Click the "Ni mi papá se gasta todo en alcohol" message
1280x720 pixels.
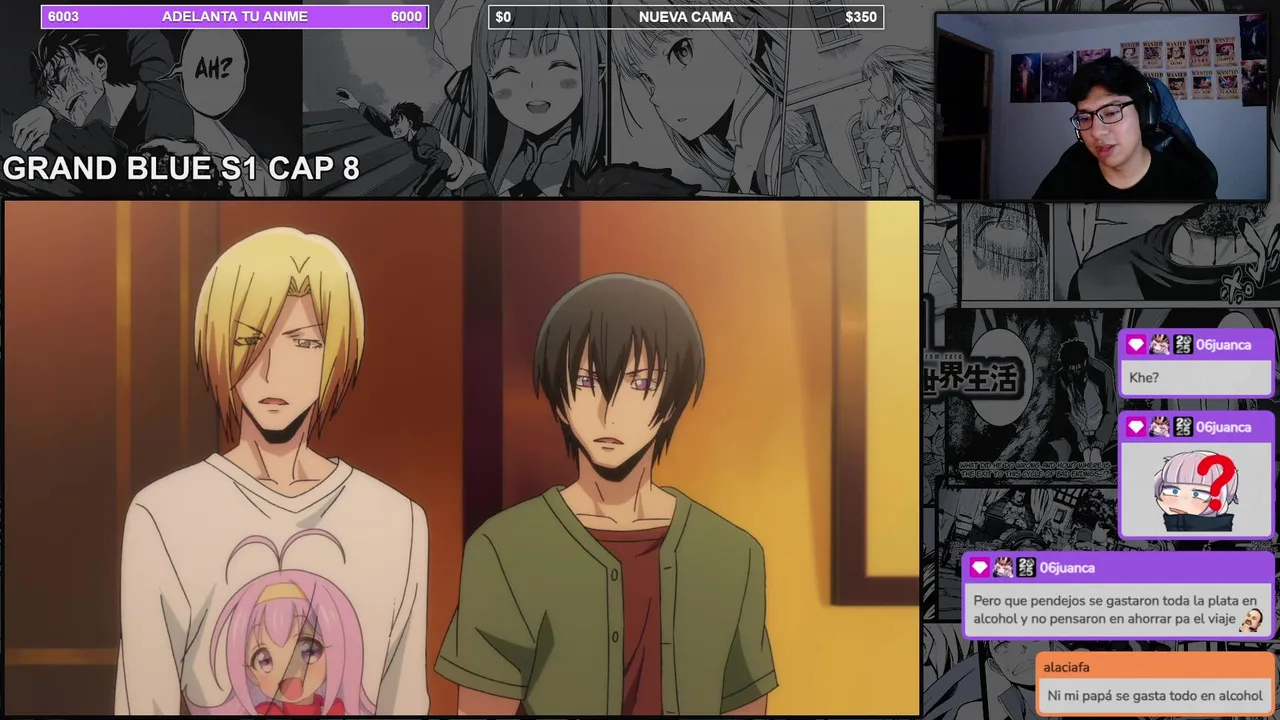tap(1155, 696)
